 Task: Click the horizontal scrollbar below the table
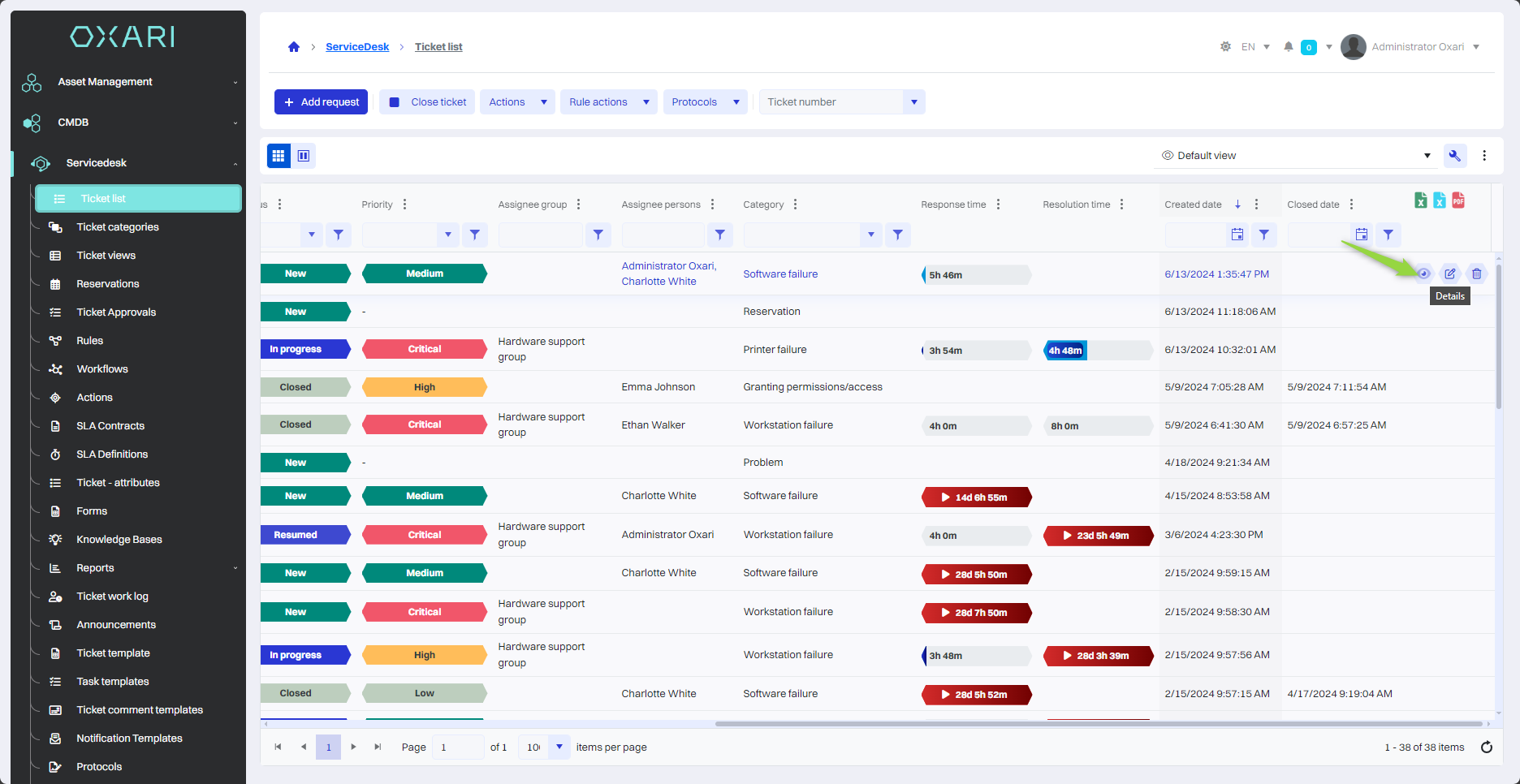1096,724
